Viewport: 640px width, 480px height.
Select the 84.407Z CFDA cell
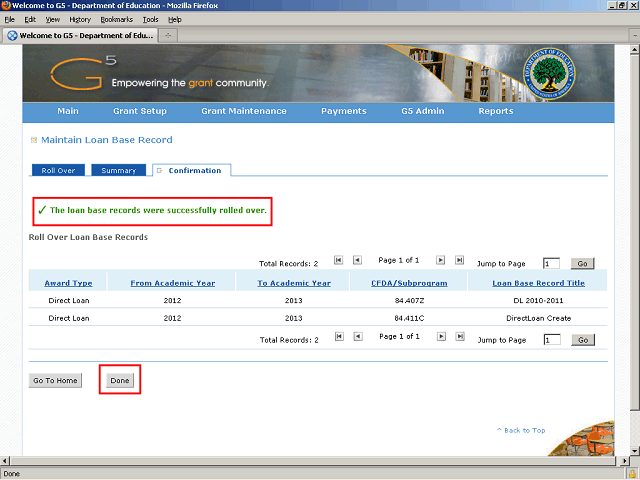point(409,300)
